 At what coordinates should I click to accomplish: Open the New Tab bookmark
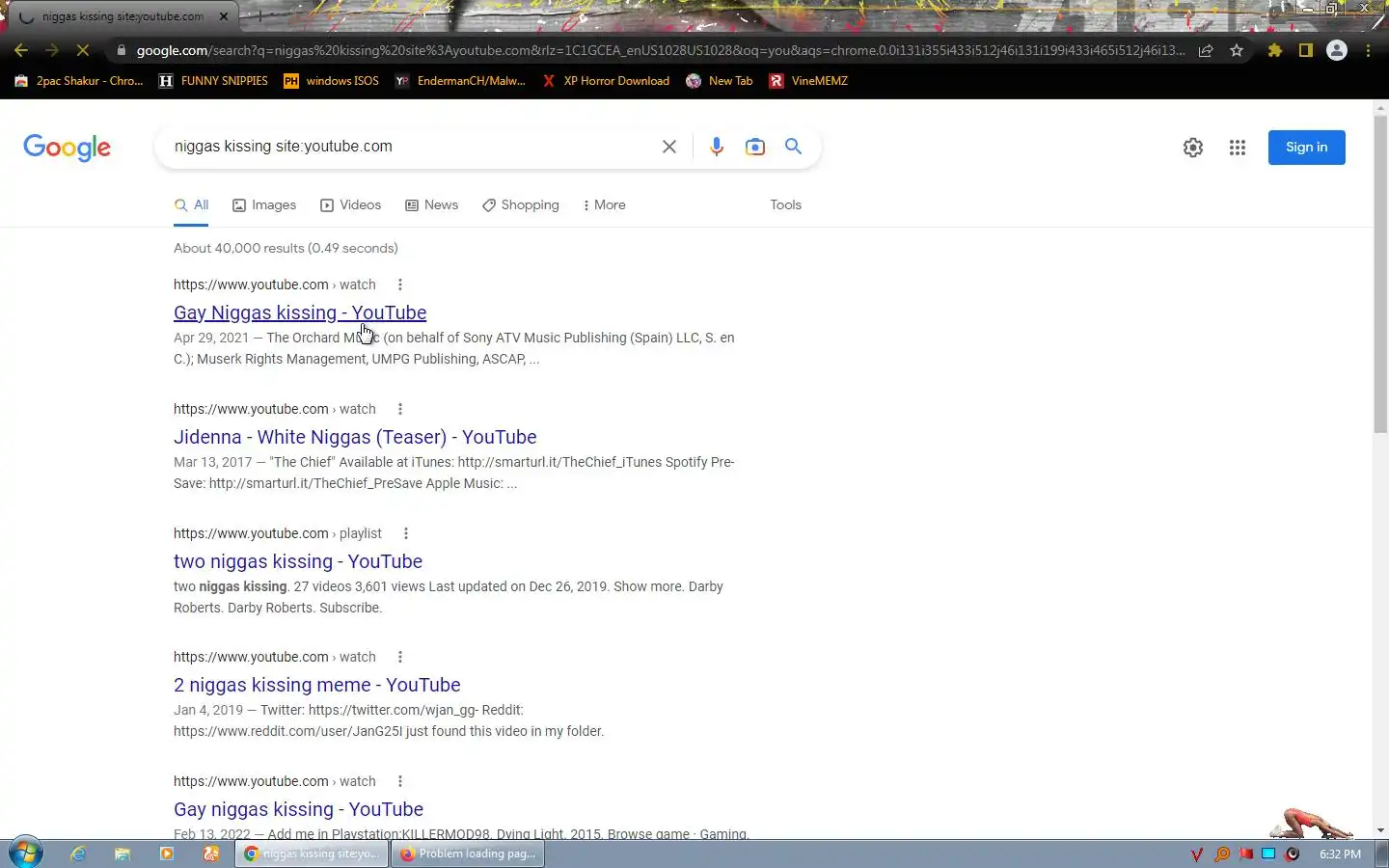(720, 81)
